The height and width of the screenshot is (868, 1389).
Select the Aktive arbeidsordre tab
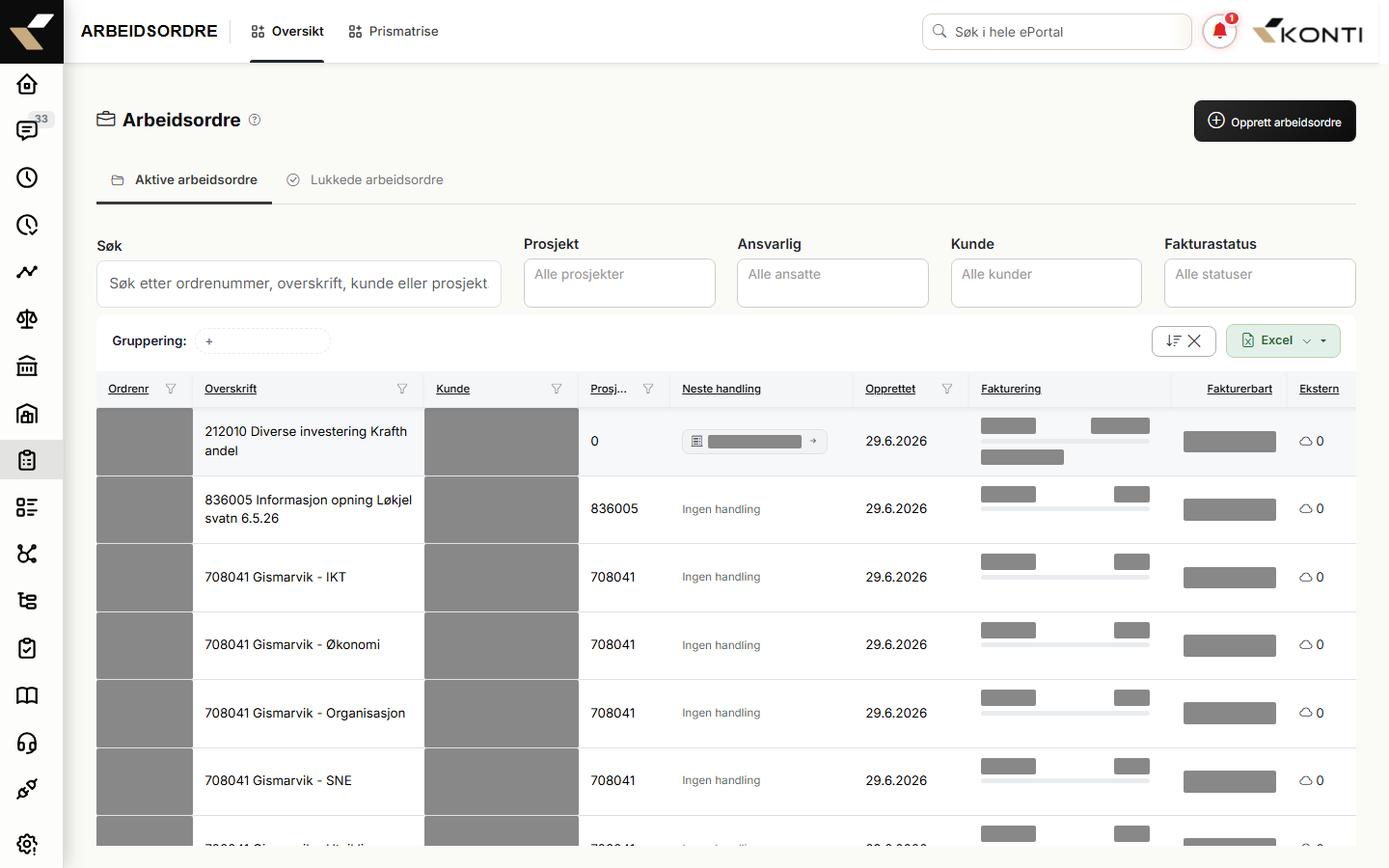(184, 180)
